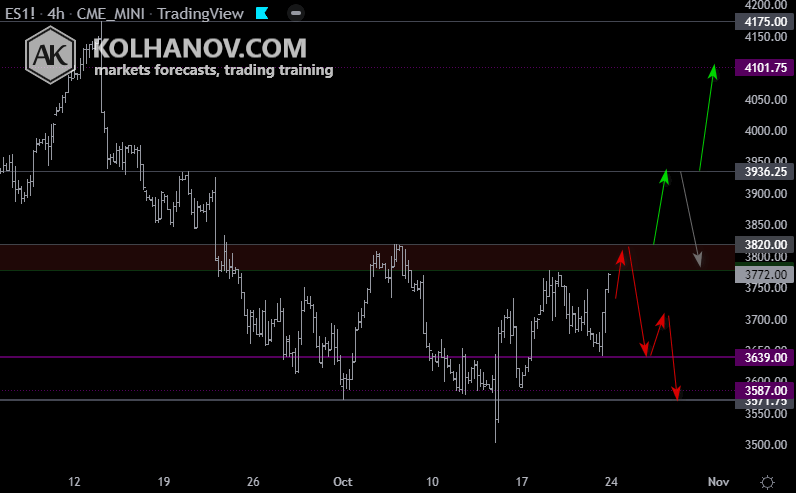796x493 pixels.
Task: Collapse the legend with the minus button
Action: 296,13
